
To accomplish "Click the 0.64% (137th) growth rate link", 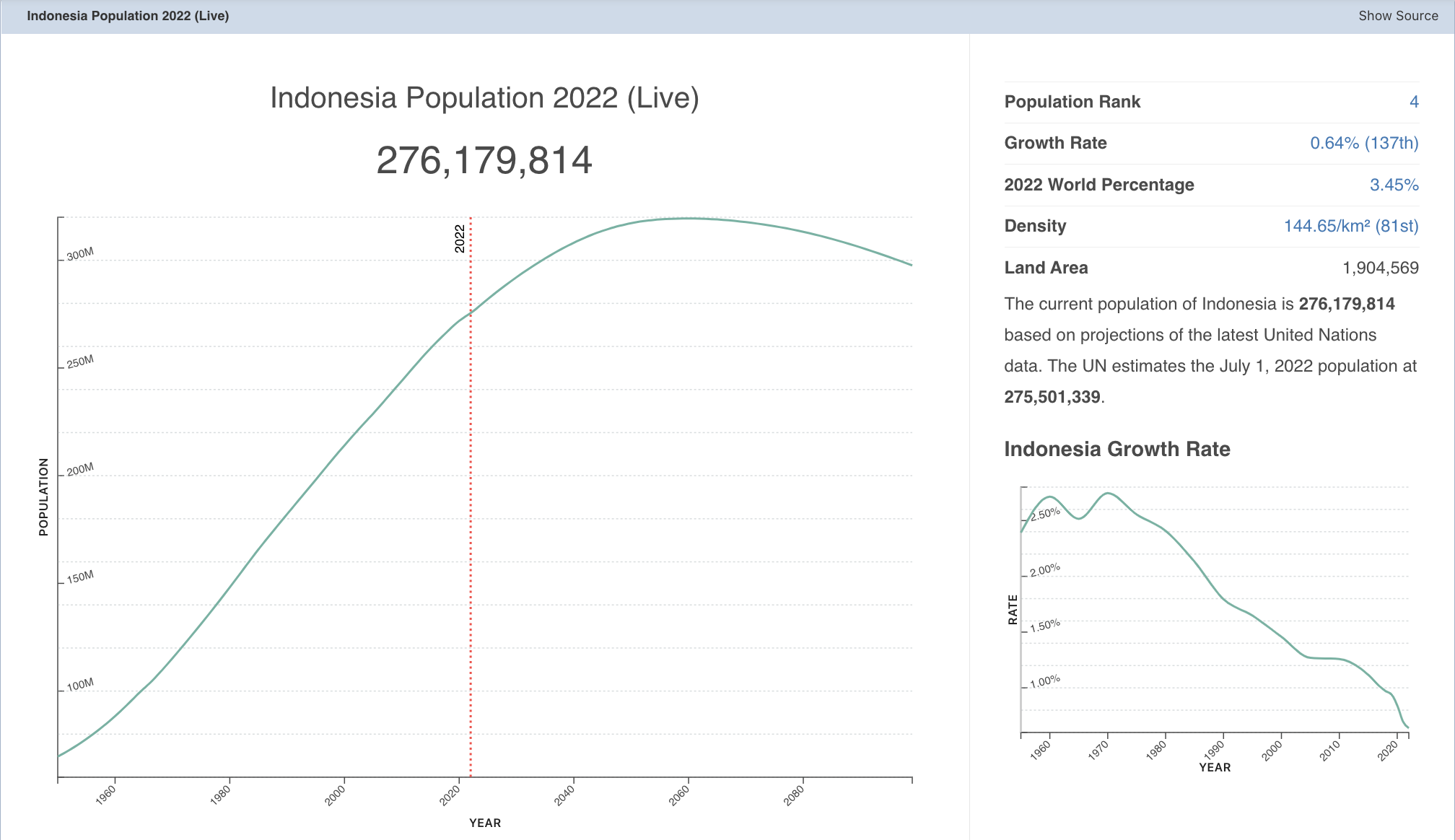I will [x=1363, y=143].
